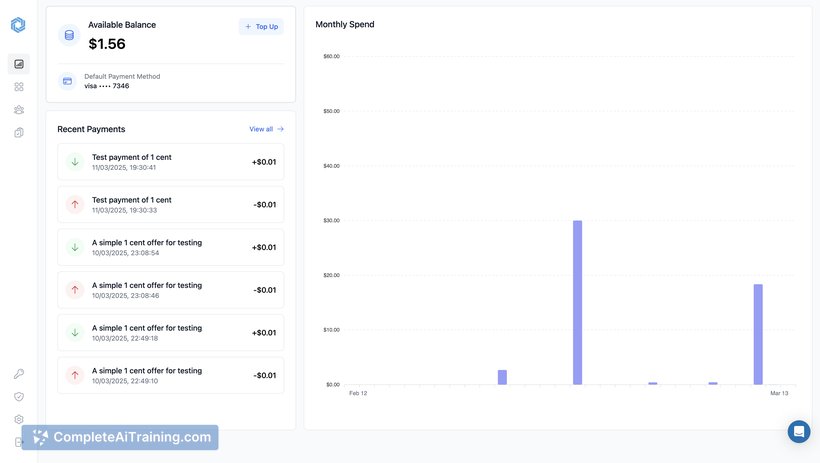Click the $1.56 balance amount
820x463 pixels.
107,44
